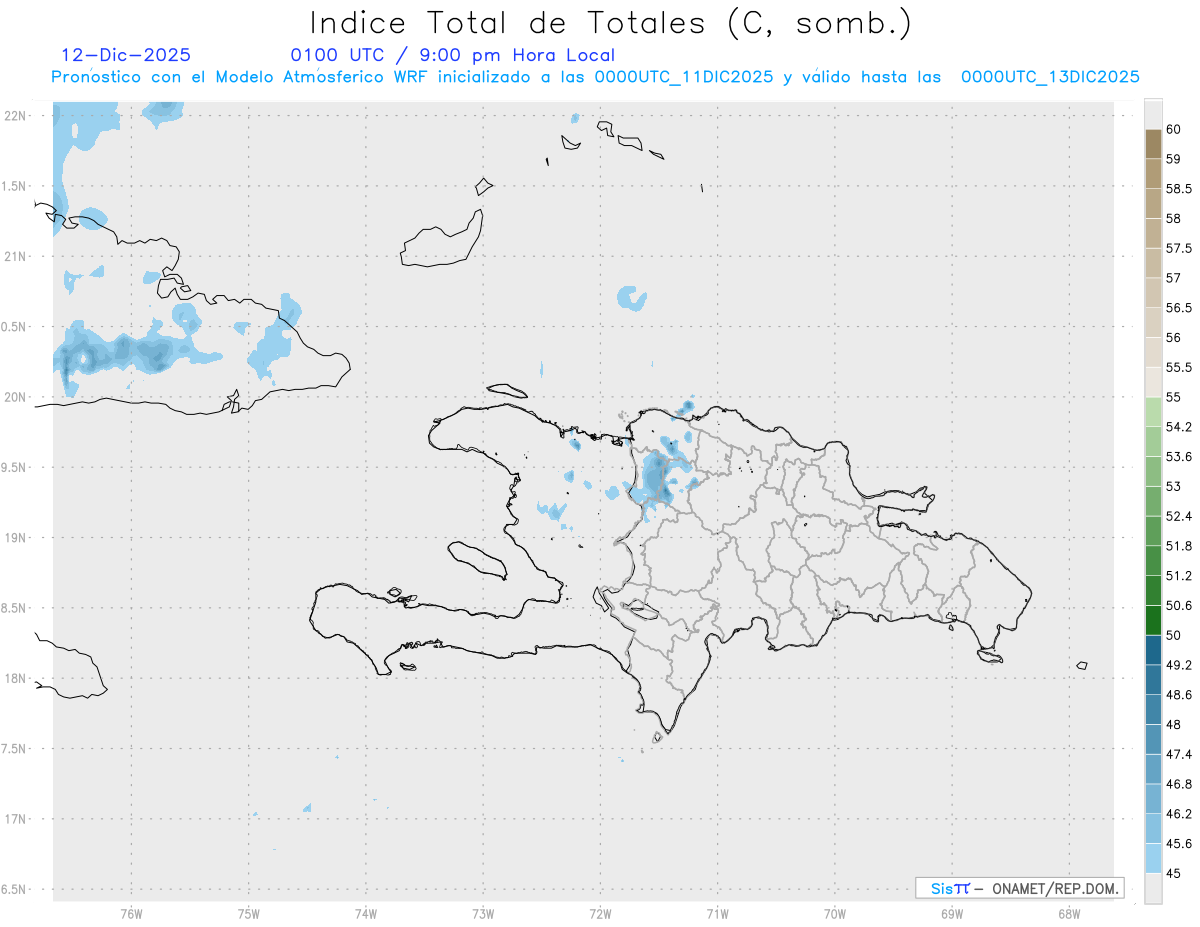Click the '73W' longitude label
The image size is (1200, 927).
(x=483, y=914)
